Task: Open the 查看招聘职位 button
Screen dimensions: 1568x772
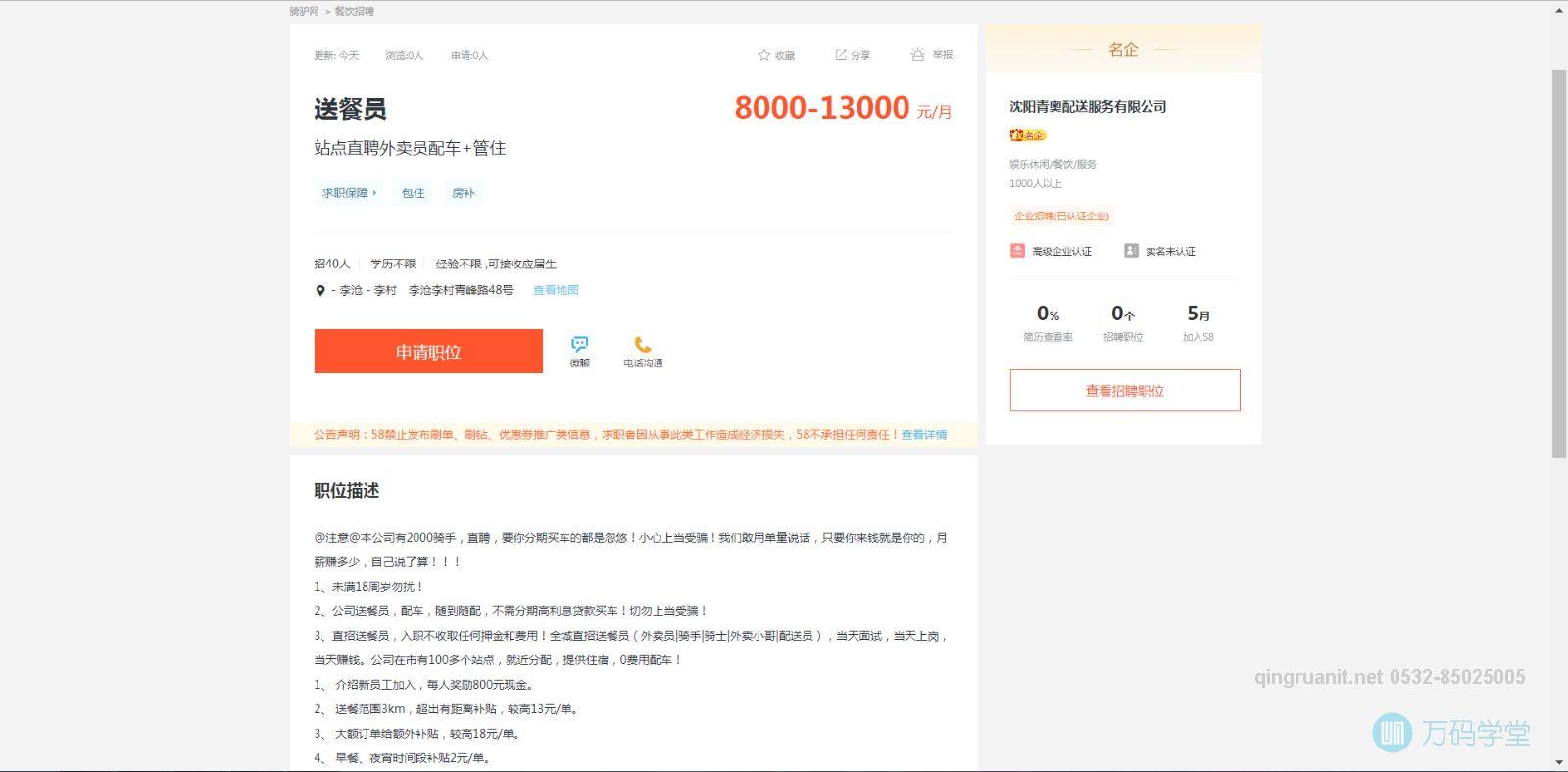Action: click(x=1125, y=391)
